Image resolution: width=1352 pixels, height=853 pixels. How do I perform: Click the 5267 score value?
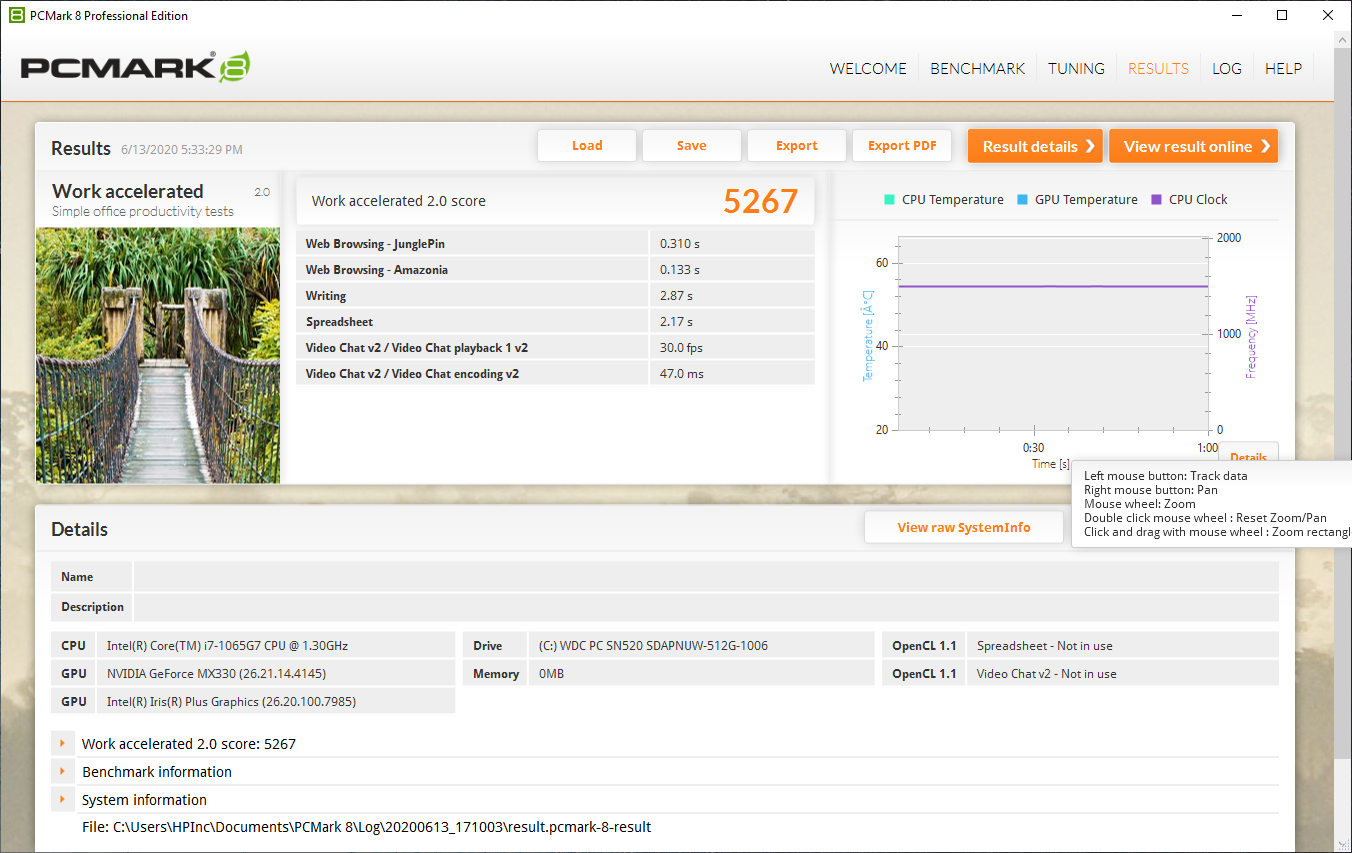pyautogui.click(x=761, y=201)
